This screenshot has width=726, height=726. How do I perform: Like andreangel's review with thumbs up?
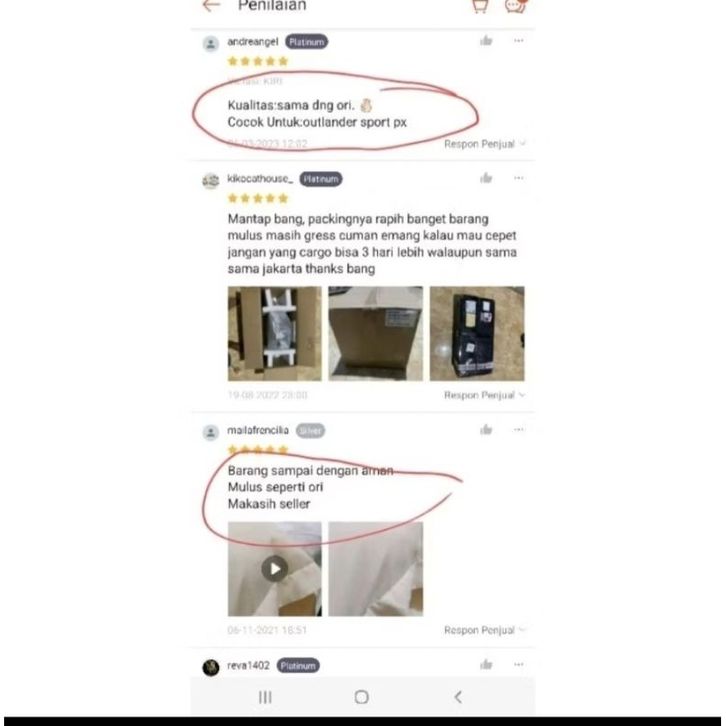point(486,41)
